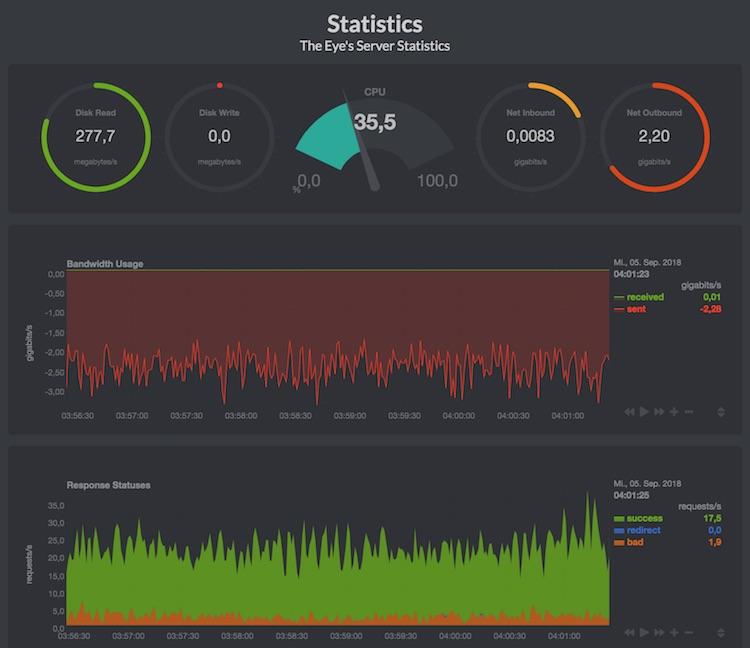Click the Disk Write value 0,0
This screenshot has width=750, height=648.
click(x=219, y=136)
